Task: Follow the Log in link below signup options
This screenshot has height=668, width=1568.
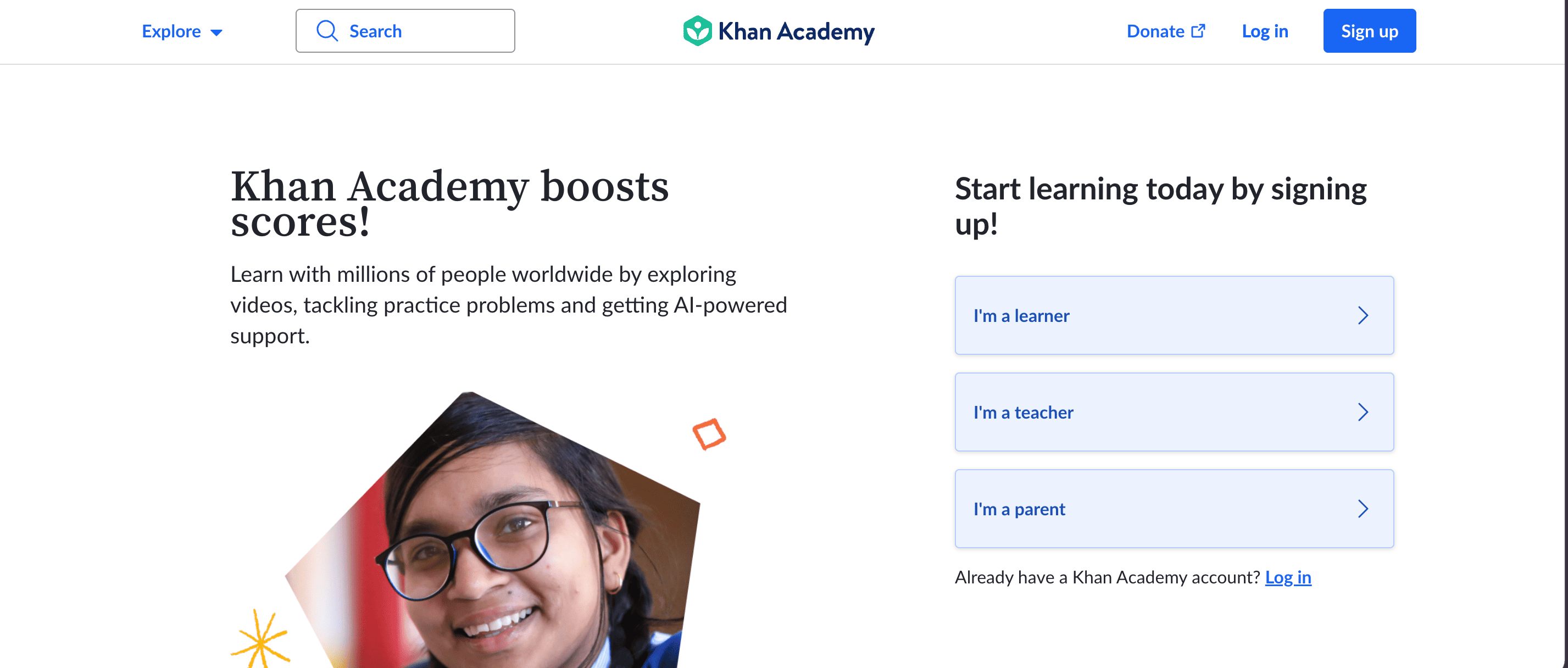Action: pyautogui.click(x=1287, y=577)
